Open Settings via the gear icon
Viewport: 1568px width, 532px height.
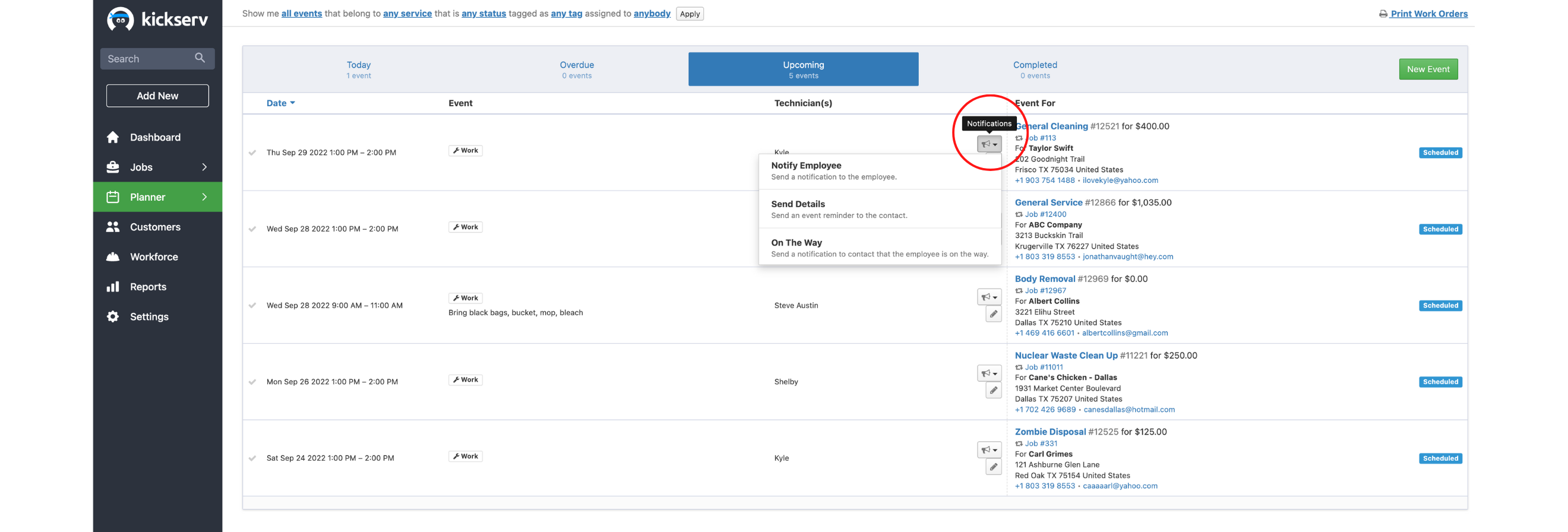[113, 316]
